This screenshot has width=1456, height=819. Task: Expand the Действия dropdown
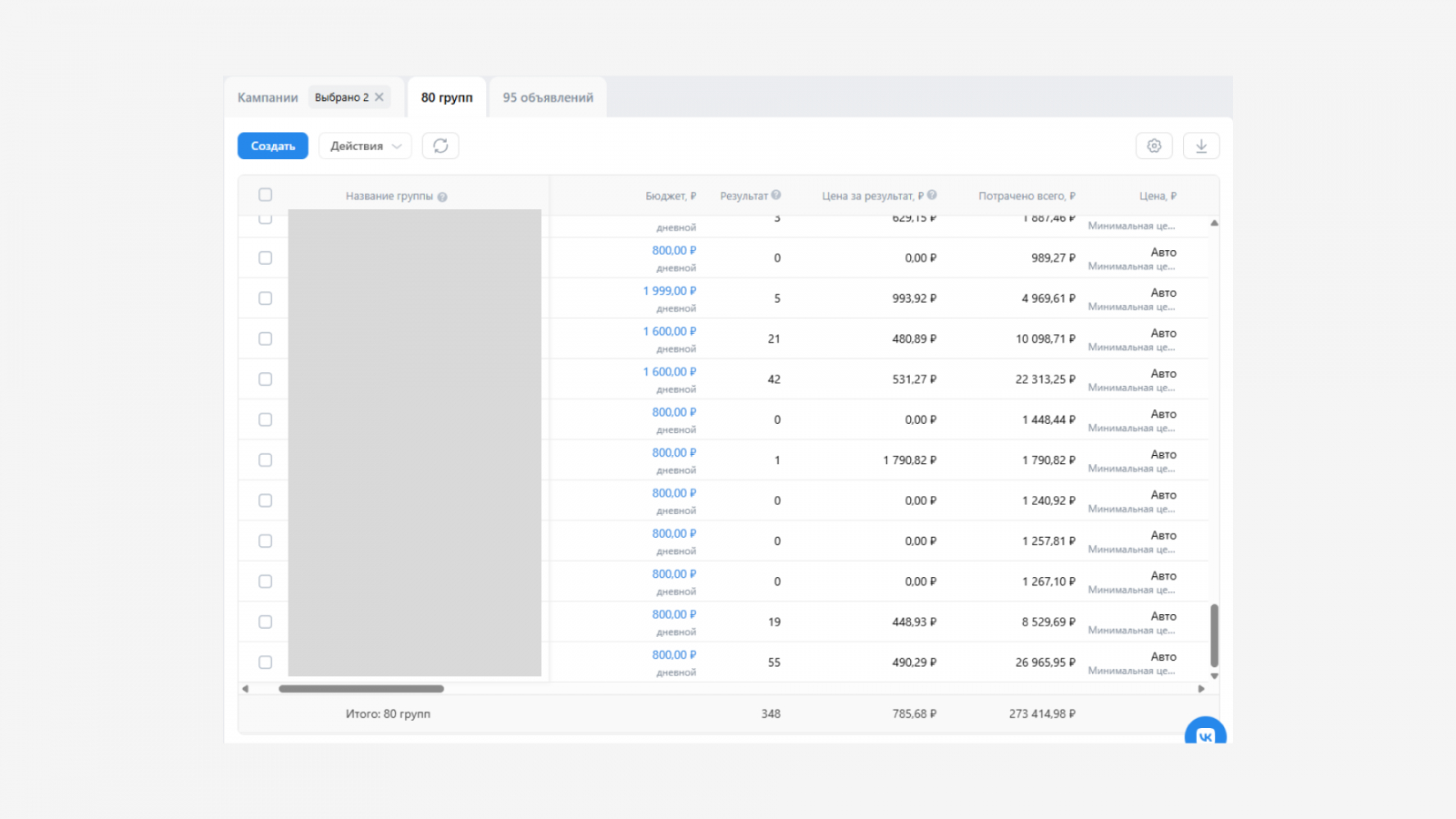365,146
